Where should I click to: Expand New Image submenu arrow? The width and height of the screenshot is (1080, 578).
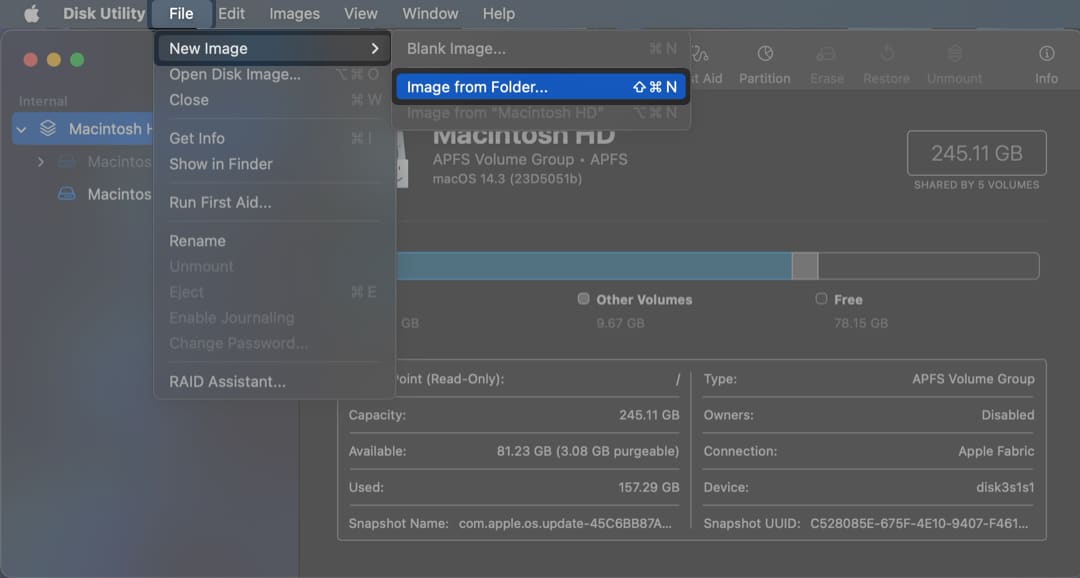tap(375, 48)
